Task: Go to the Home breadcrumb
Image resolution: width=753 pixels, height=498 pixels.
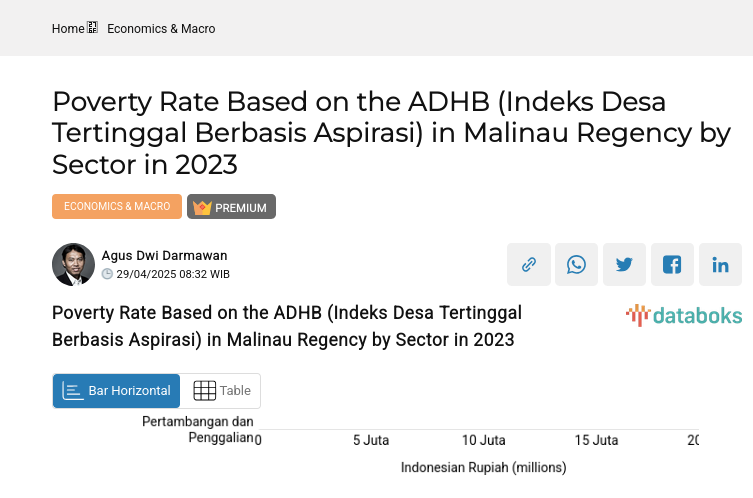Action: tap(68, 29)
